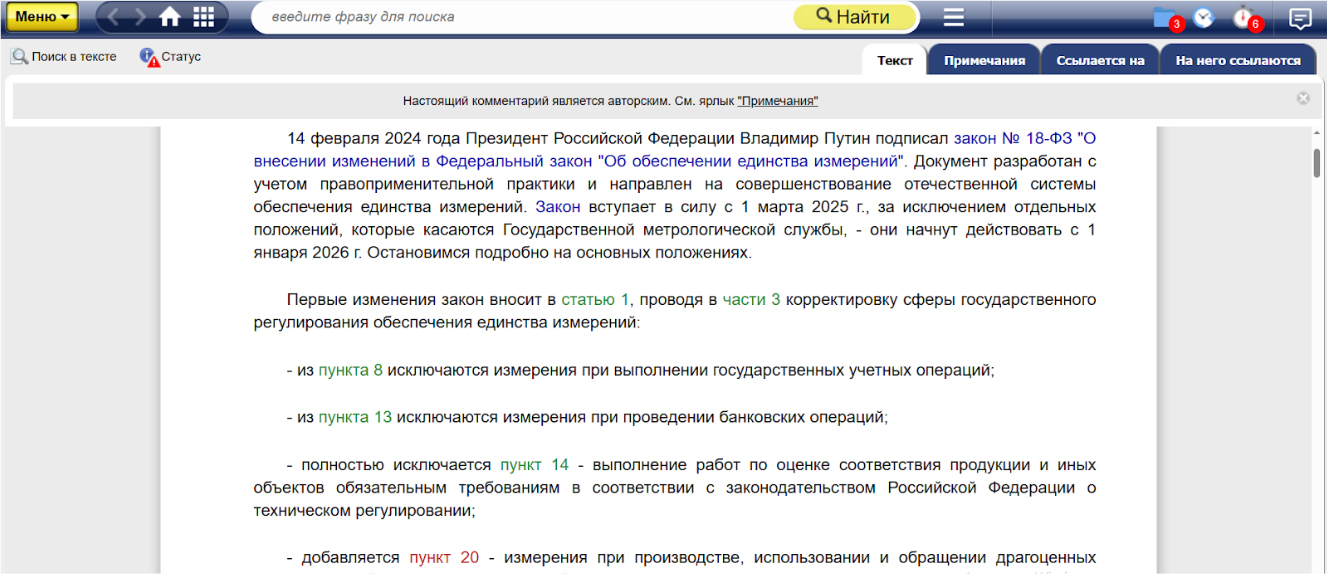Focus the search phrase input field
This screenshot has width=1327, height=581.
click(520, 17)
